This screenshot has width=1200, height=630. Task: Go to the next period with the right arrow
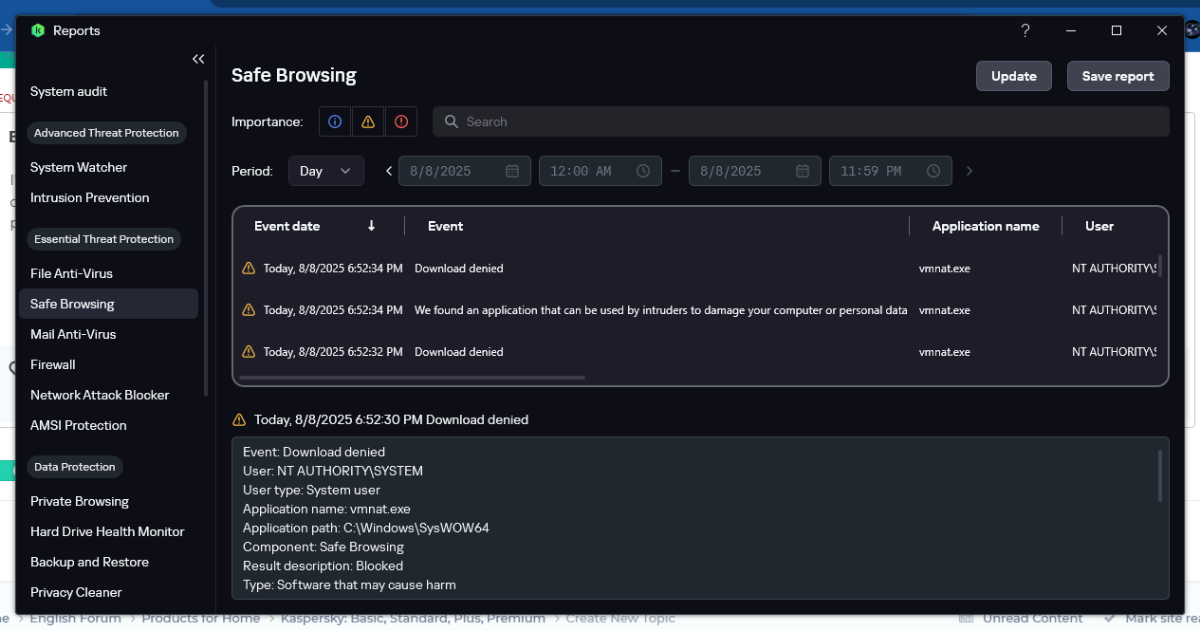[968, 171]
